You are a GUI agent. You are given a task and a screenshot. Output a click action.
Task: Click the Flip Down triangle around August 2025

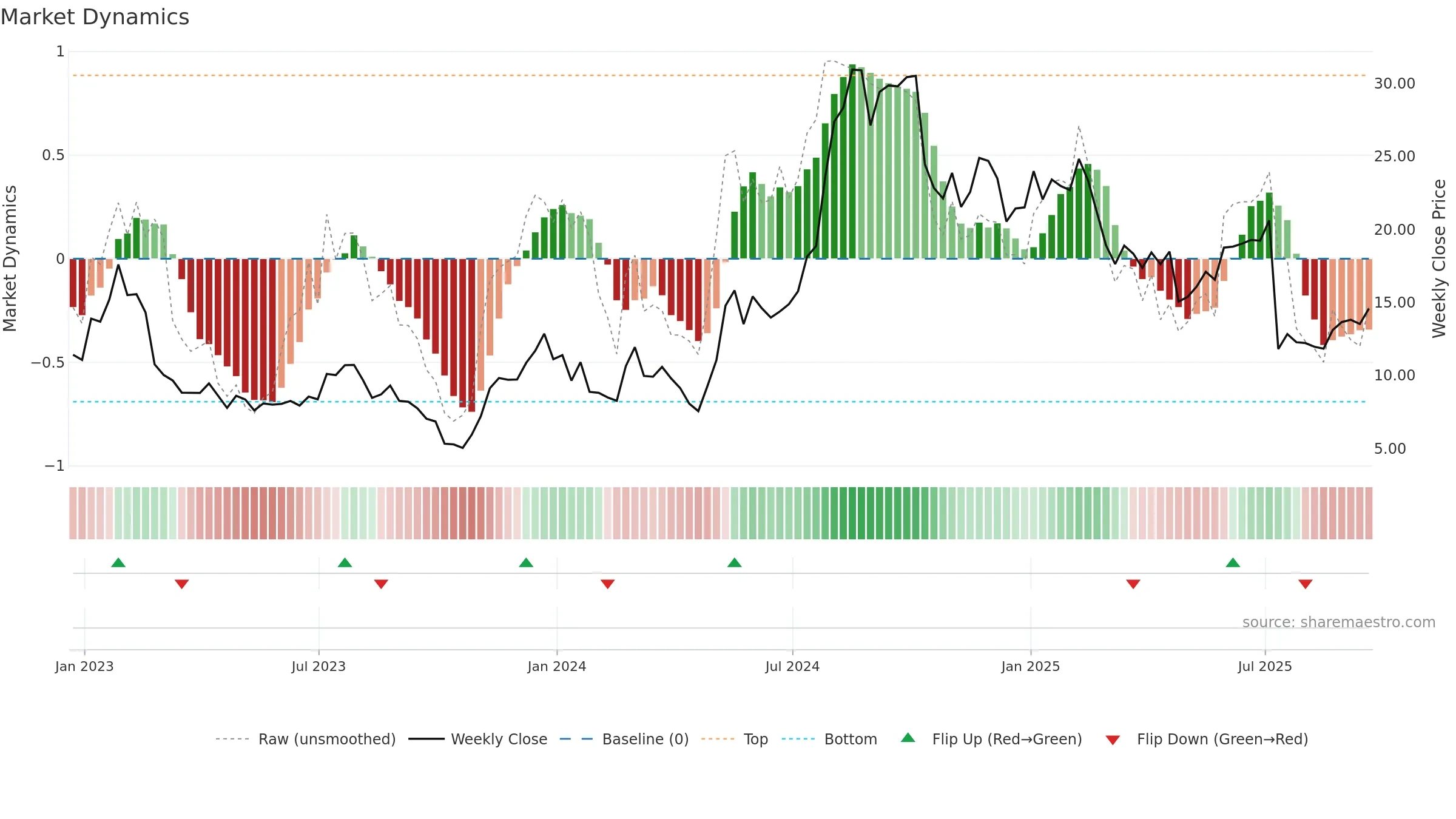point(1305,584)
